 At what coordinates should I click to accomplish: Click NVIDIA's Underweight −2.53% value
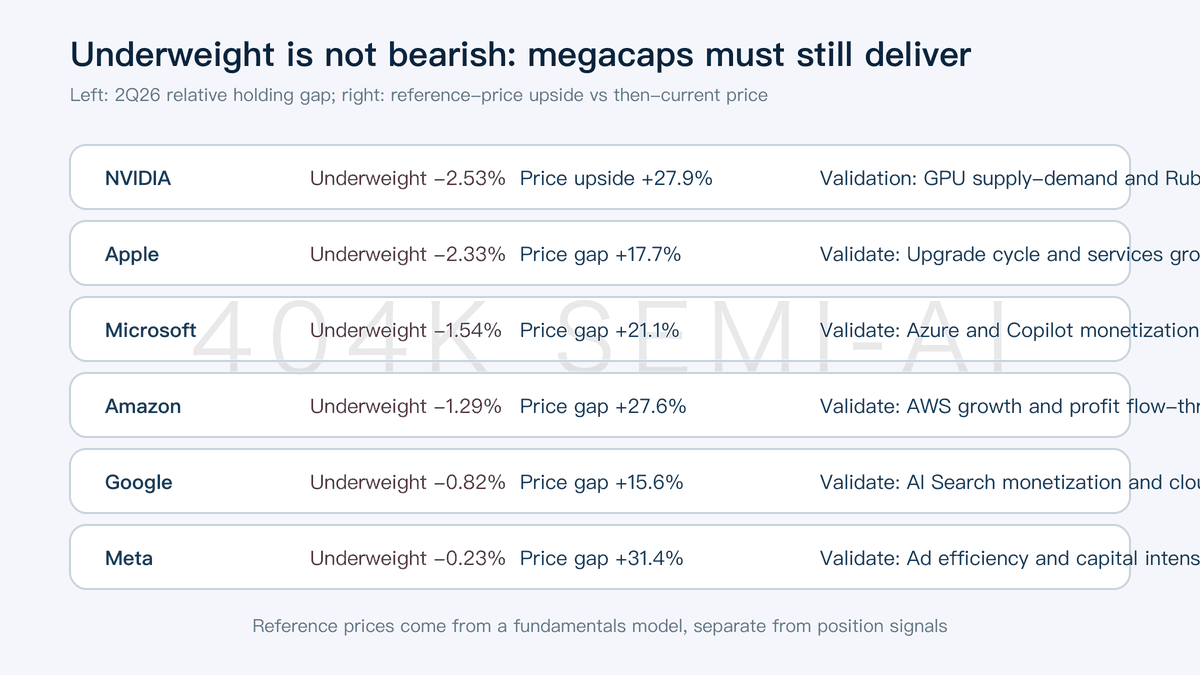tap(407, 178)
